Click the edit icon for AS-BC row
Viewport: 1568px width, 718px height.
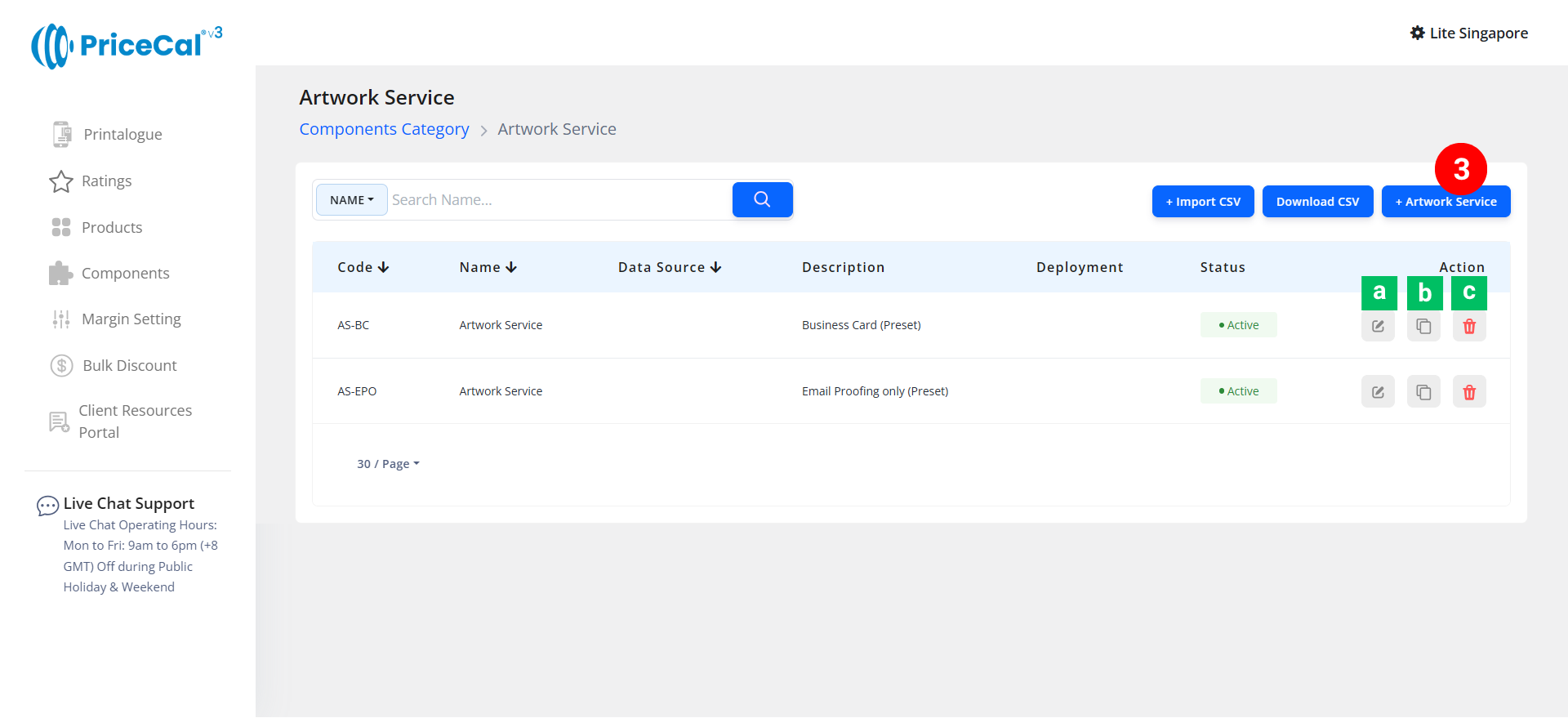[x=1378, y=327]
